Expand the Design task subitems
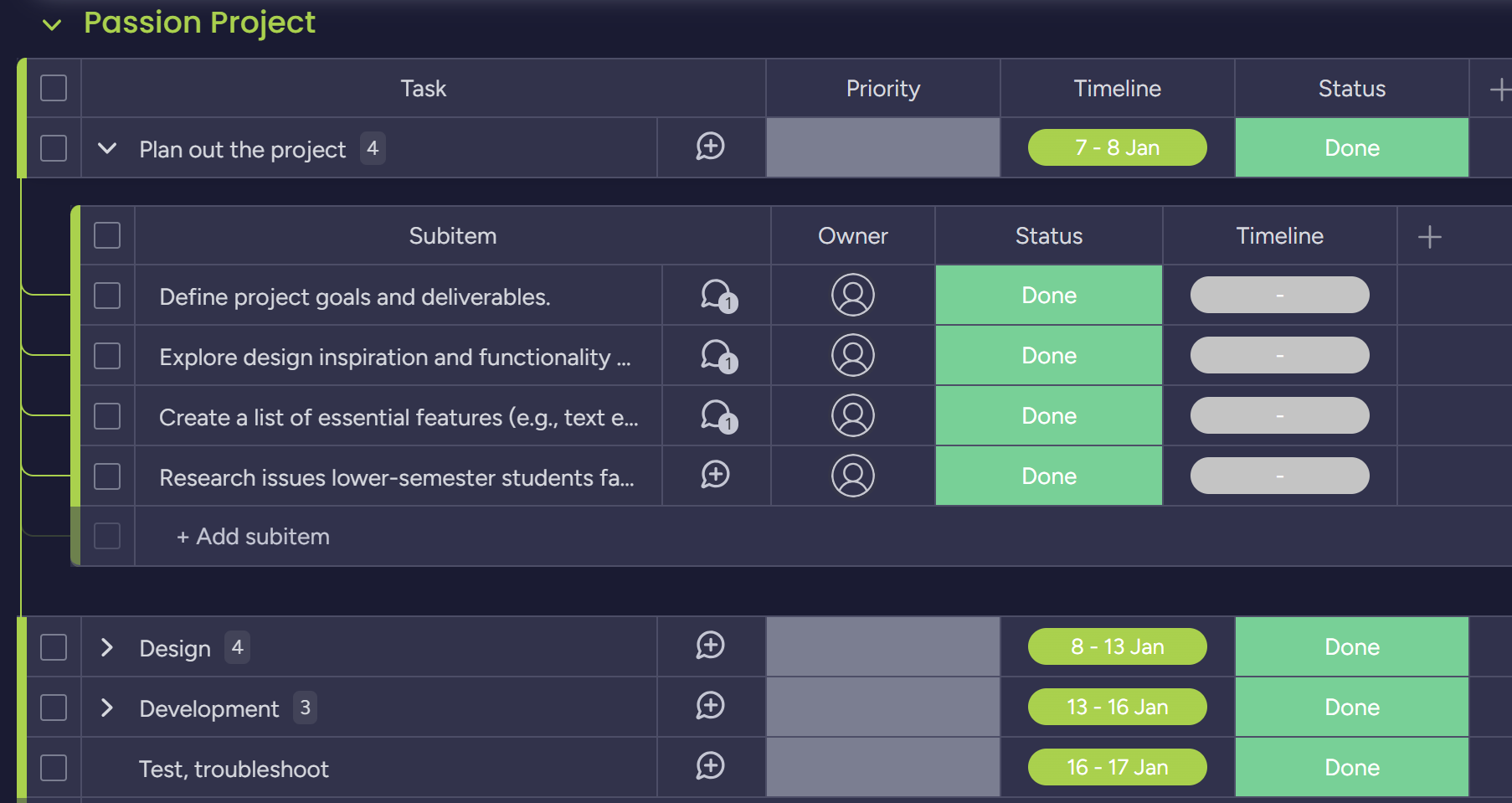 [x=107, y=647]
